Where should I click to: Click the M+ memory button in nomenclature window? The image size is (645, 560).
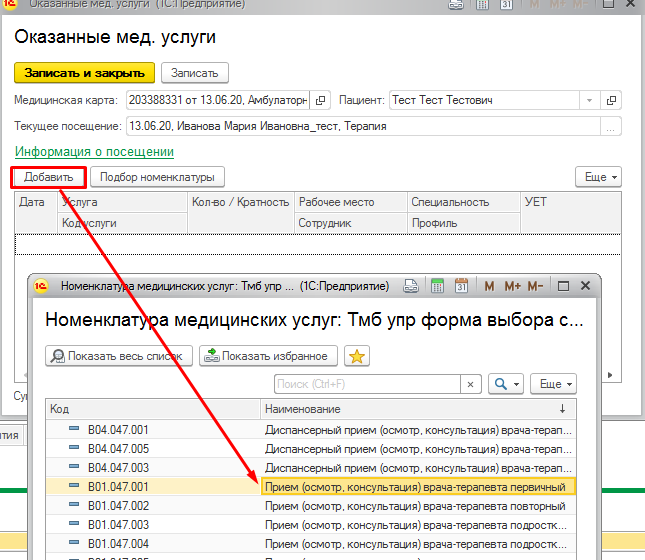513,286
